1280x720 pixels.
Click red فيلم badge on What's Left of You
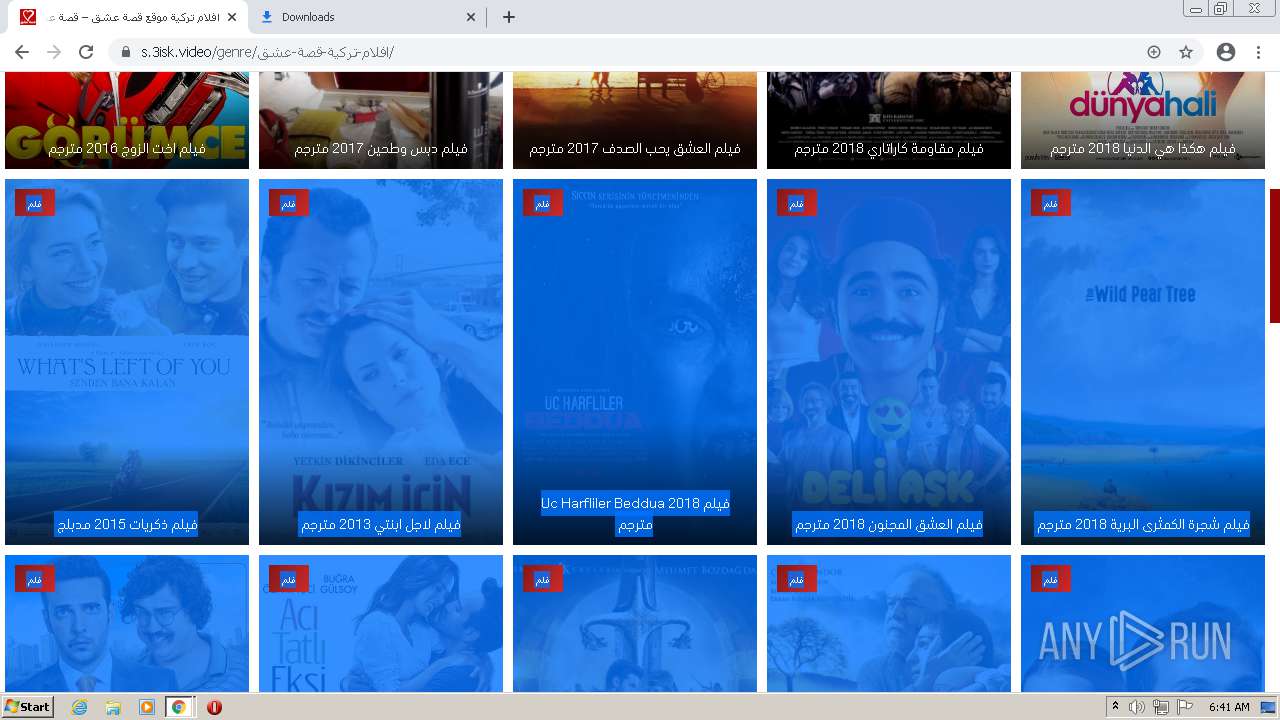point(35,203)
